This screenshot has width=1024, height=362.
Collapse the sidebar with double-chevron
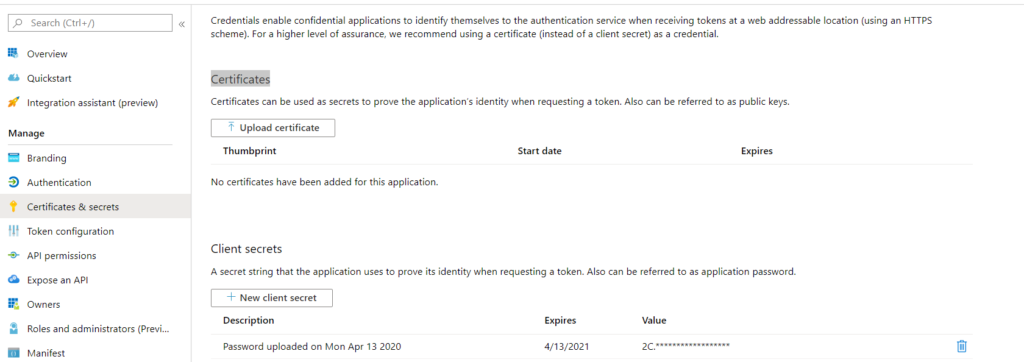tap(181, 24)
